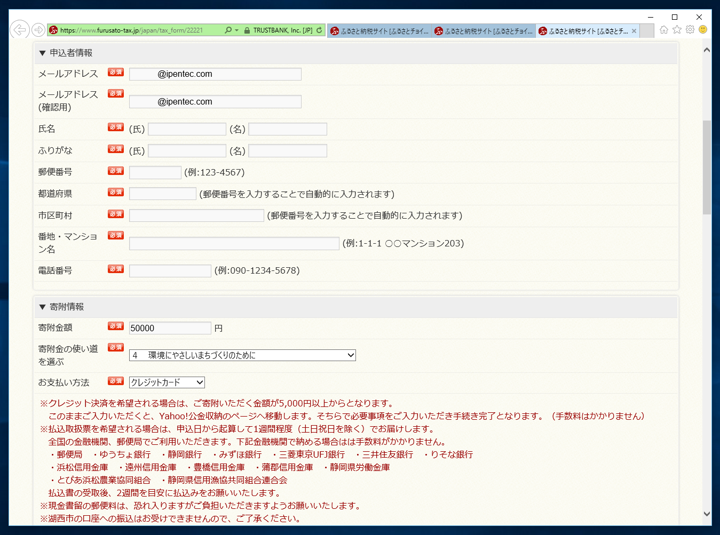Click the 必須 badge next to 電話番号
Viewport: 720px width, 535px height.
tap(116, 269)
